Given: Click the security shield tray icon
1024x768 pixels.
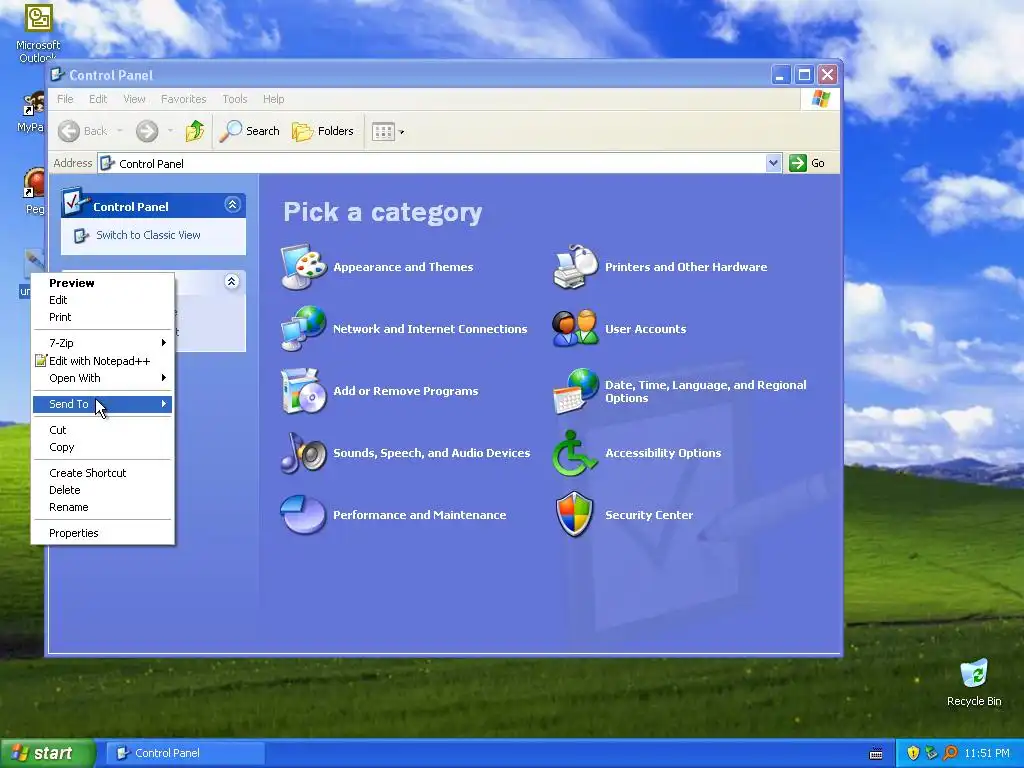Looking at the screenshot, I should (x=913, y=753).
